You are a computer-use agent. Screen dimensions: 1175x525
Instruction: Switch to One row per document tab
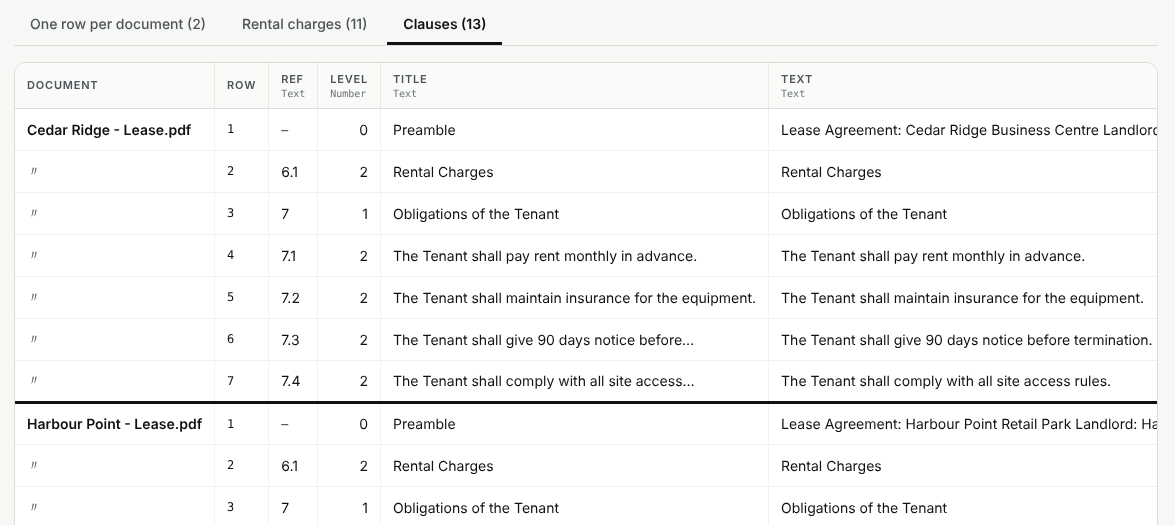pos(118,24)
